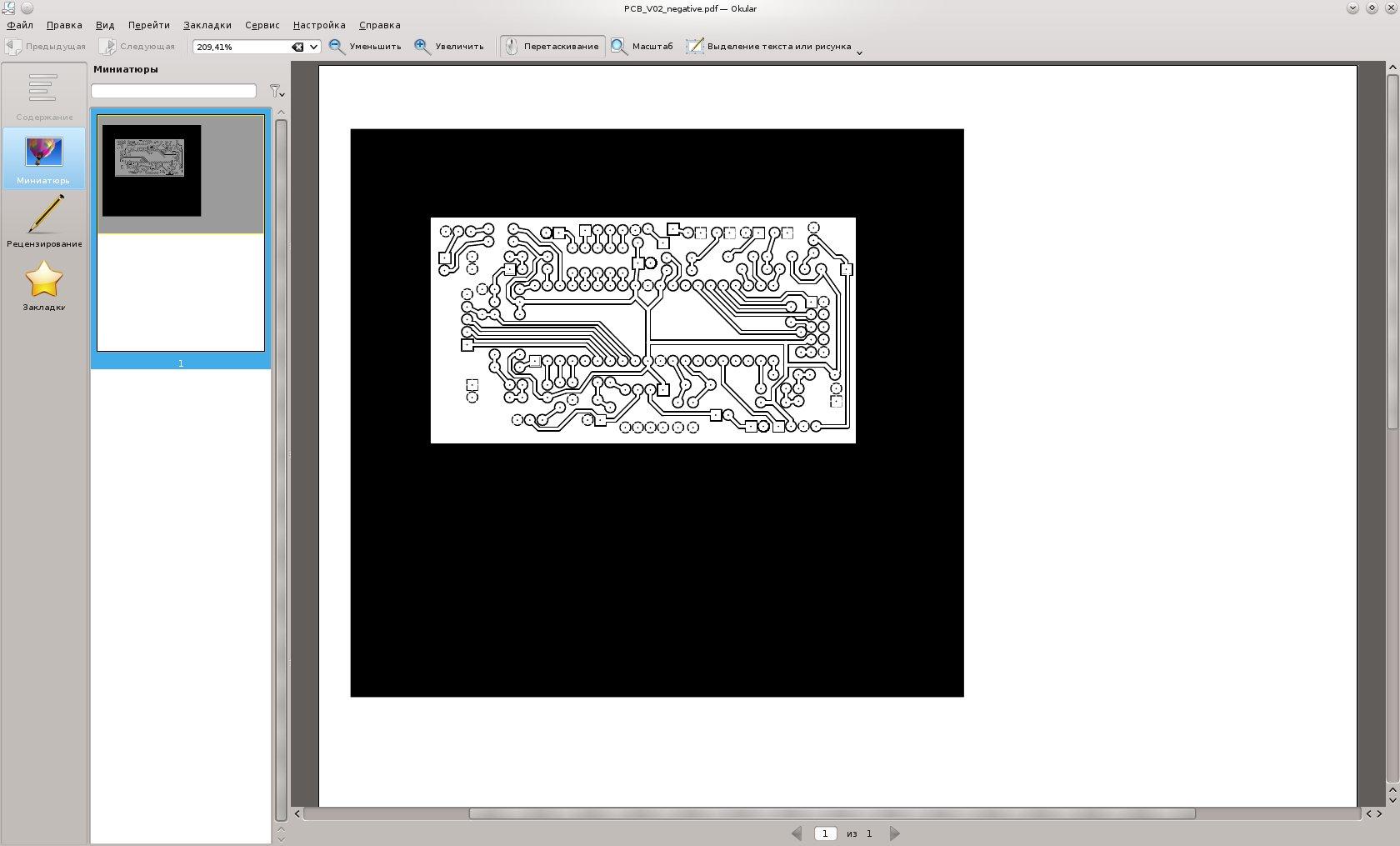Close the Okular window
The width and height of the screenshot is (1400, 846).
pos(1390,8)
